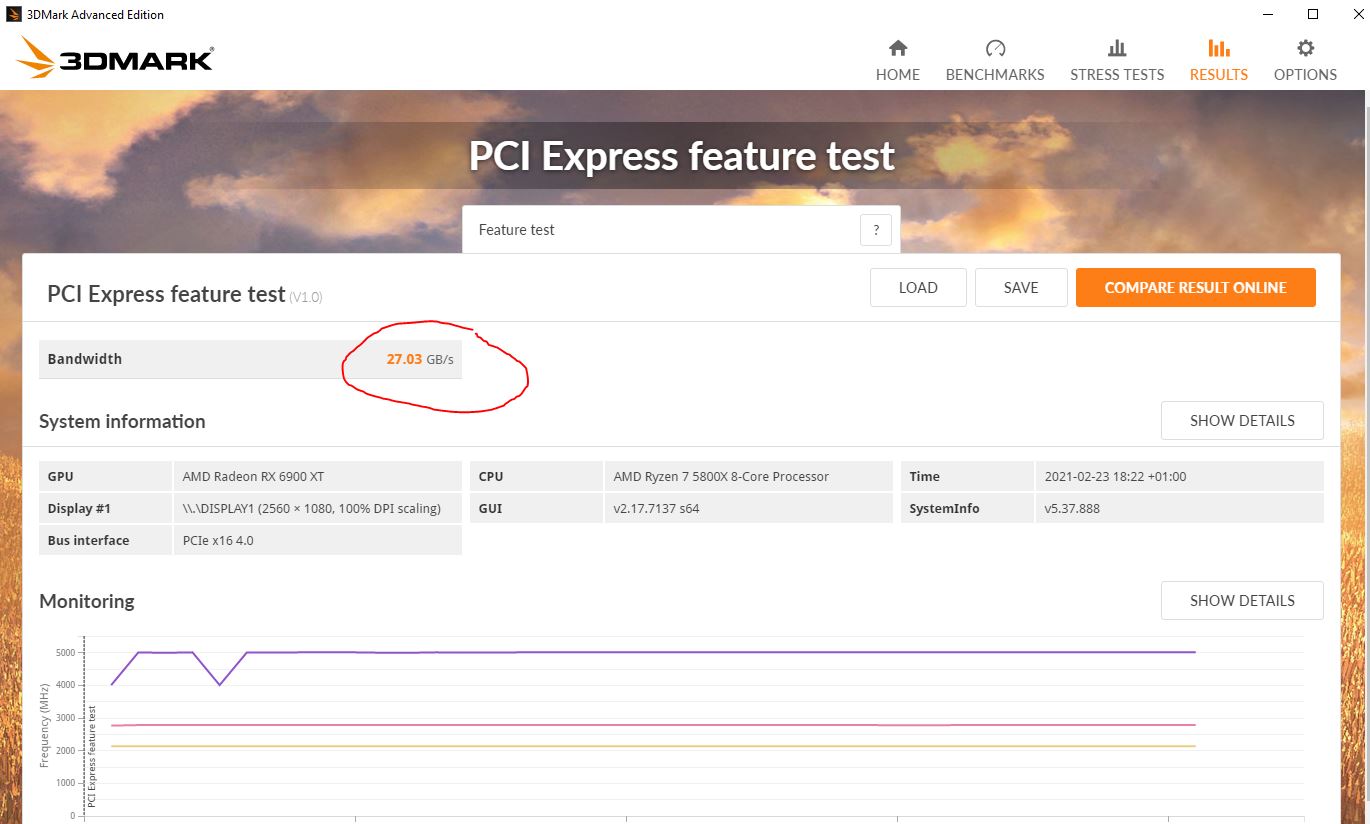The width and height of the screenshot is (1370, 824).
Task: Click the SAVE button
Action: [x=1021, y=288]
